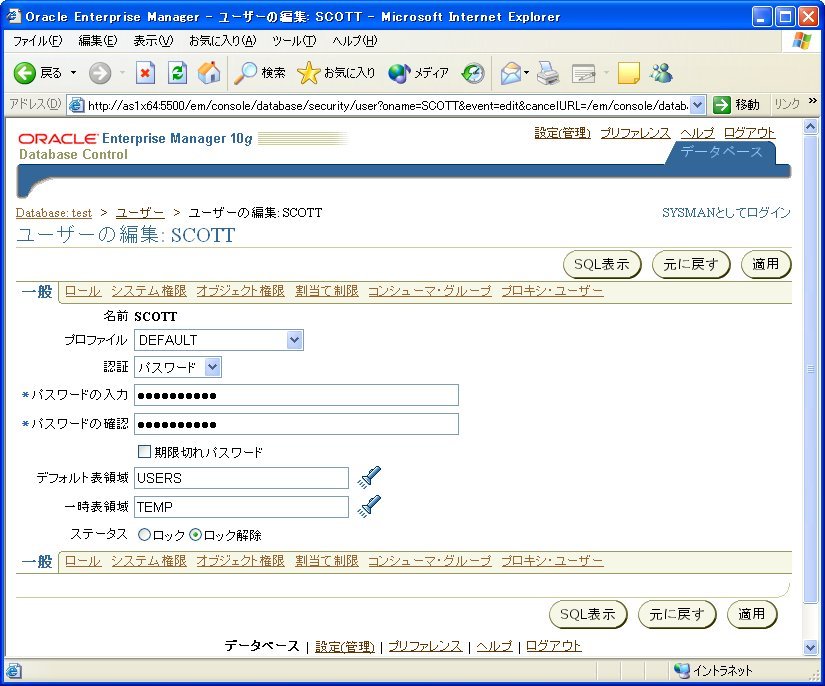Switch to the upper 割当て制限 tab
825x686 pixels.
327,291
